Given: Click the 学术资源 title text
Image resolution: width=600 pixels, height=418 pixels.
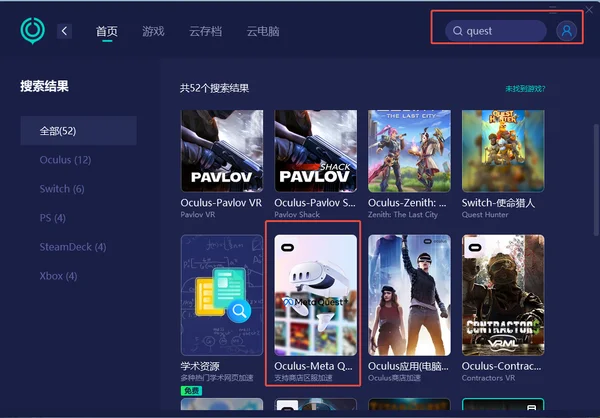Looking at the screenshot, I should point(200,366).
